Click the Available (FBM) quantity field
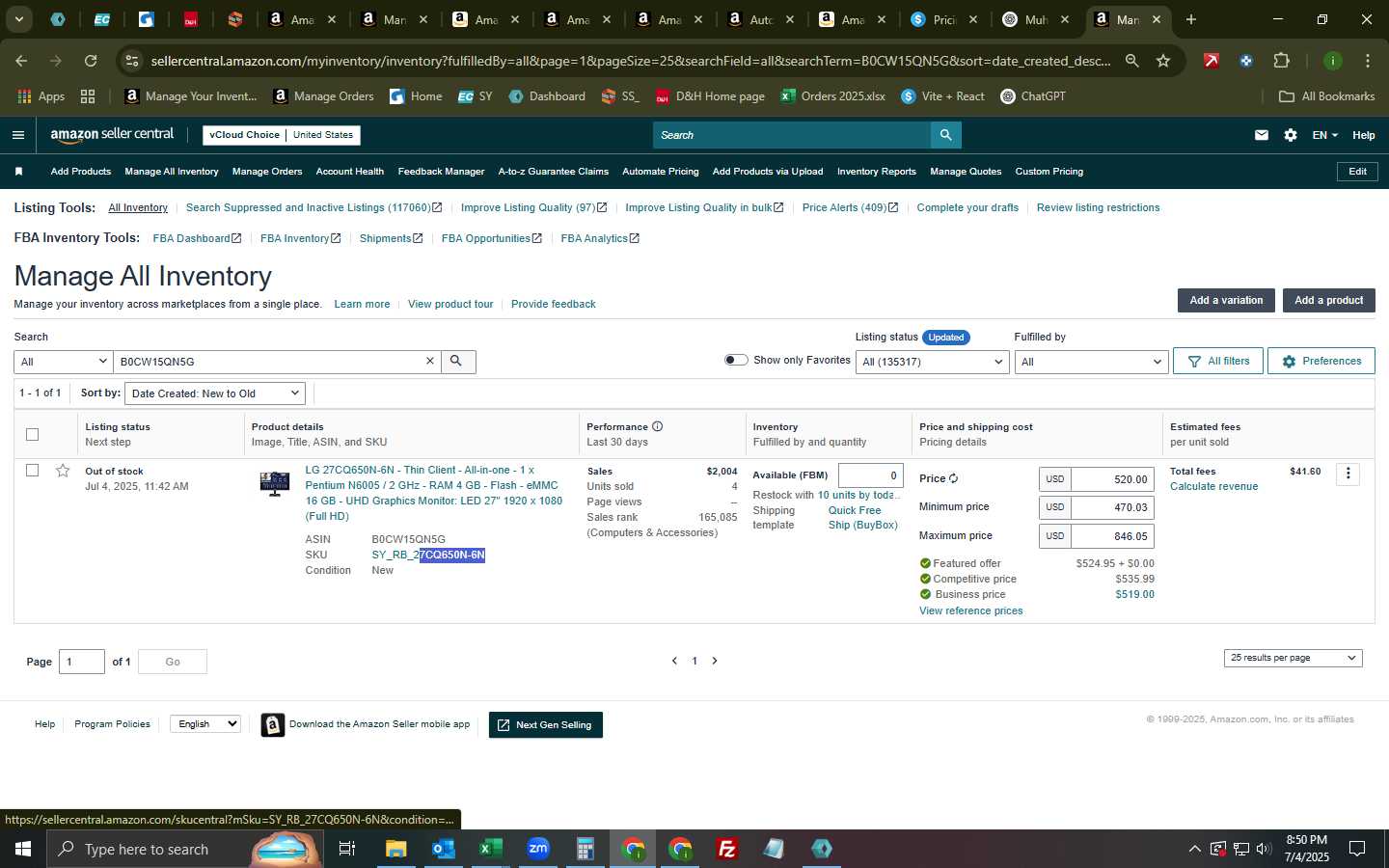Screen dimensions: 1389x868 870,475
